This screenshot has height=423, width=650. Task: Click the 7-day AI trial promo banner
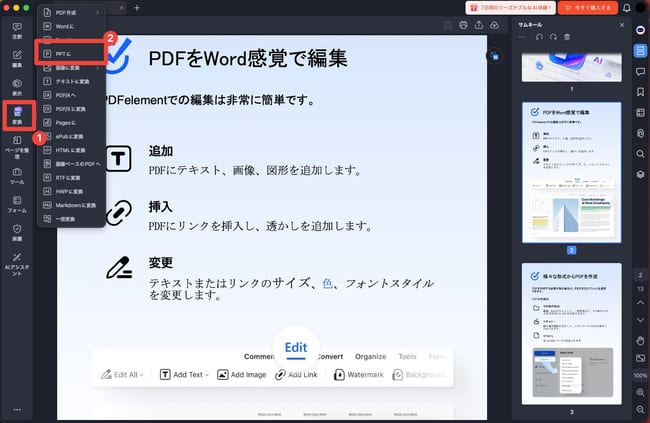click(510, 7)
